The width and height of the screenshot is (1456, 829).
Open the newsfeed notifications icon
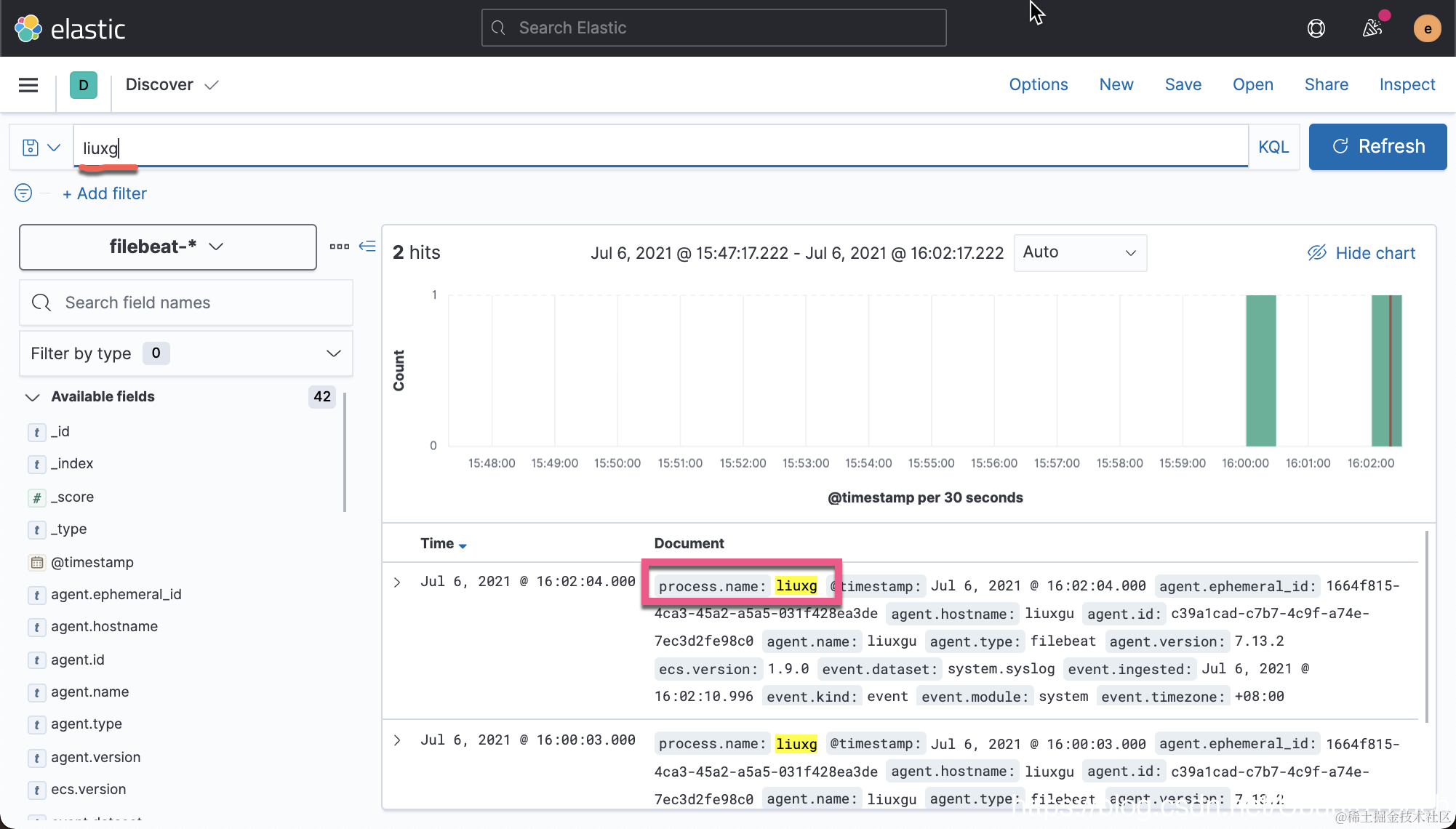pyautogui.click(x=1372, y=28)
